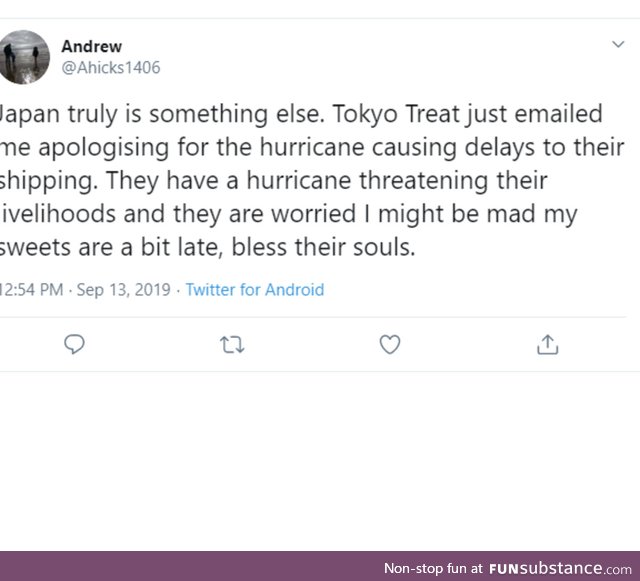Click the 'Non-stop fun at' text

click(433, 568)
